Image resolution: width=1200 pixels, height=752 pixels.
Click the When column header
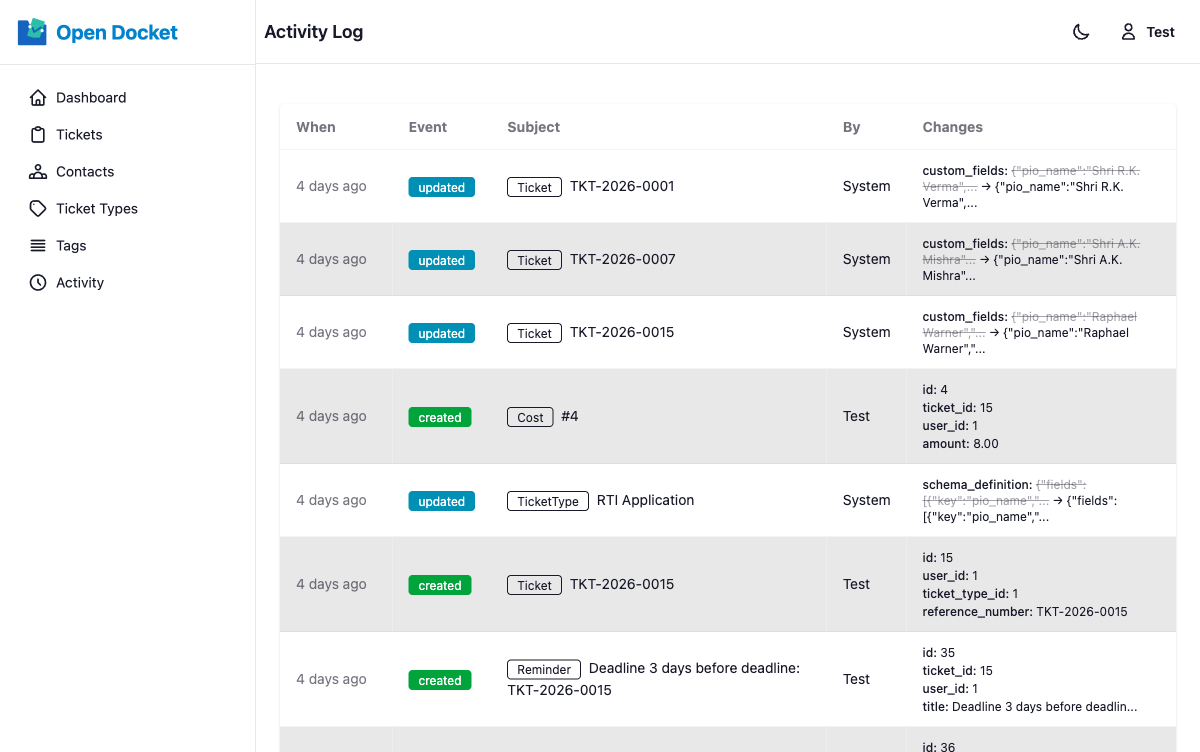pyautogui.click(x=316, y=127)
